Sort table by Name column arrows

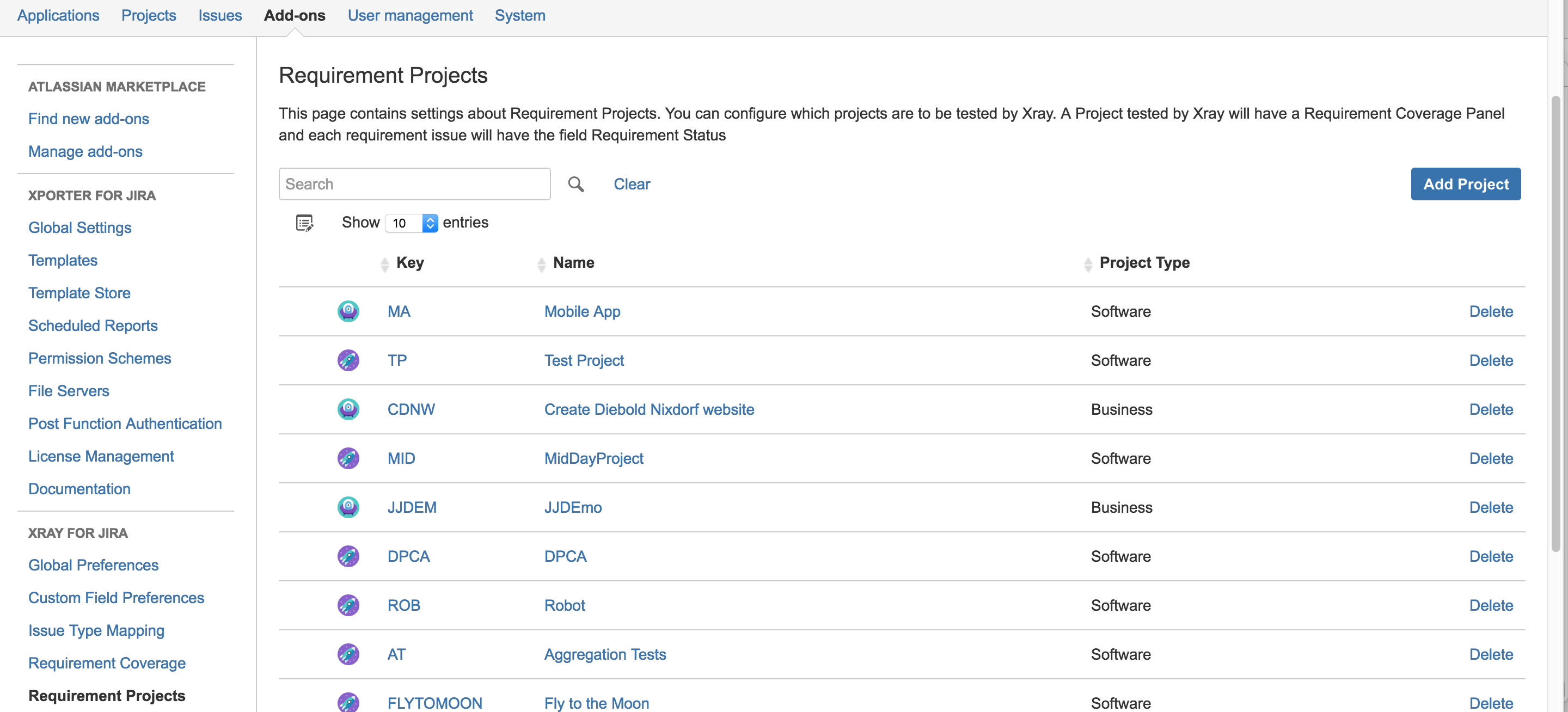pyautogui.click(x=541, y=264)
